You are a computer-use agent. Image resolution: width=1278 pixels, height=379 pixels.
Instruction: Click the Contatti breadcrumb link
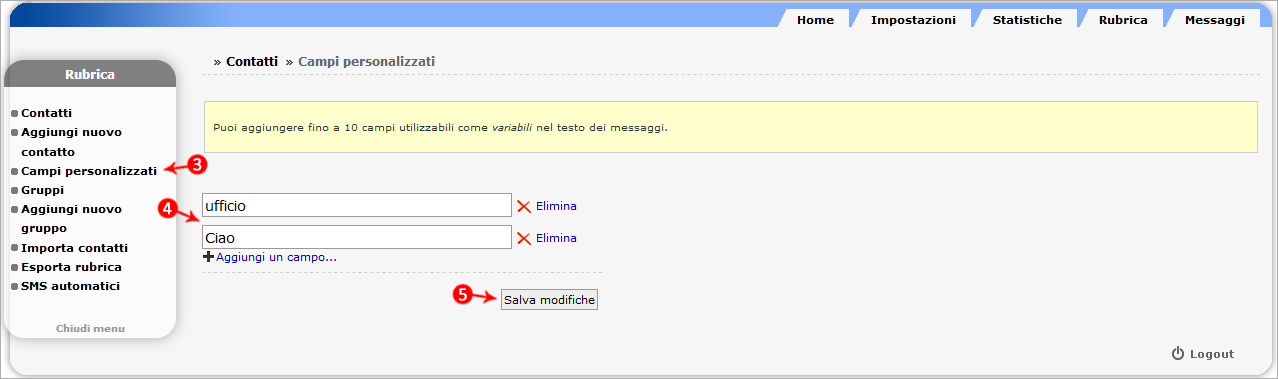(252, 61)
